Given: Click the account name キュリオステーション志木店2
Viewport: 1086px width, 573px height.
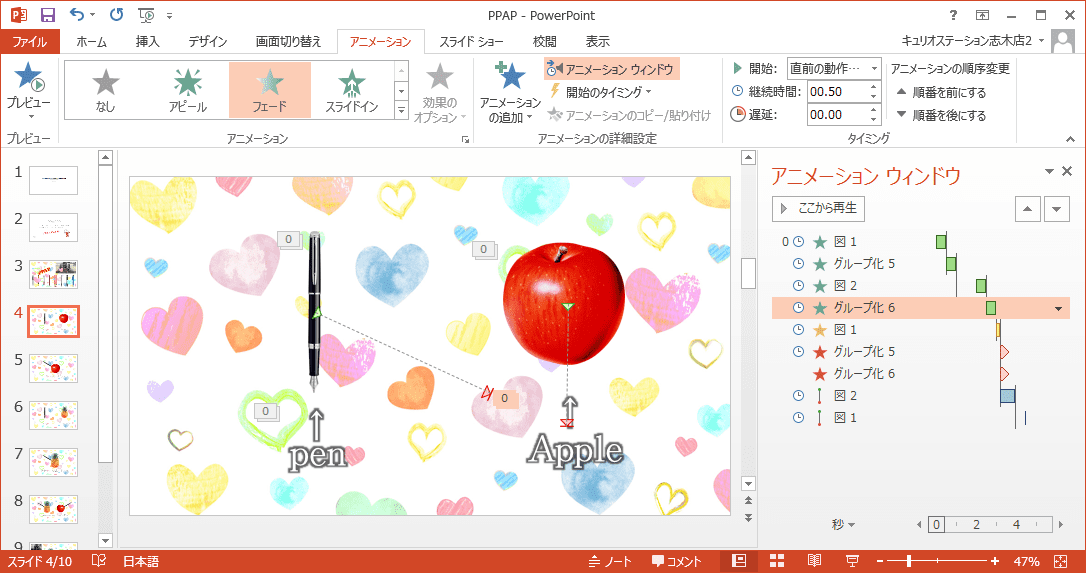Looking at the screenshot, I should point(968,42).
